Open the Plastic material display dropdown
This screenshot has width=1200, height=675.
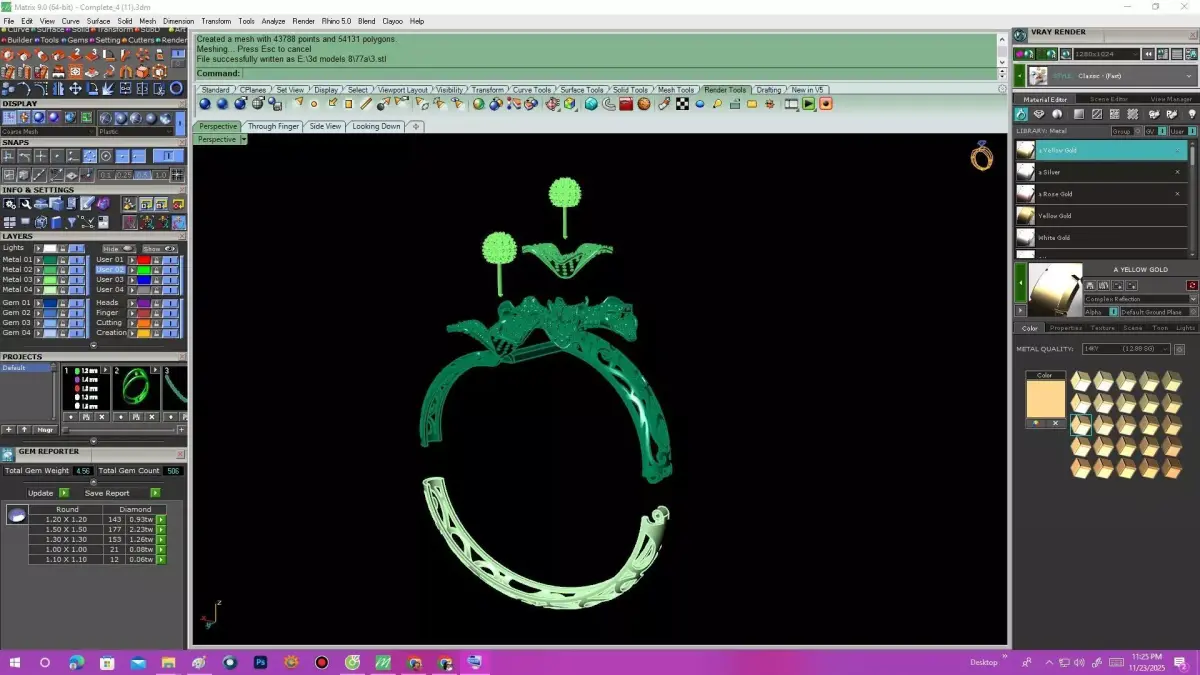point(135,132)
